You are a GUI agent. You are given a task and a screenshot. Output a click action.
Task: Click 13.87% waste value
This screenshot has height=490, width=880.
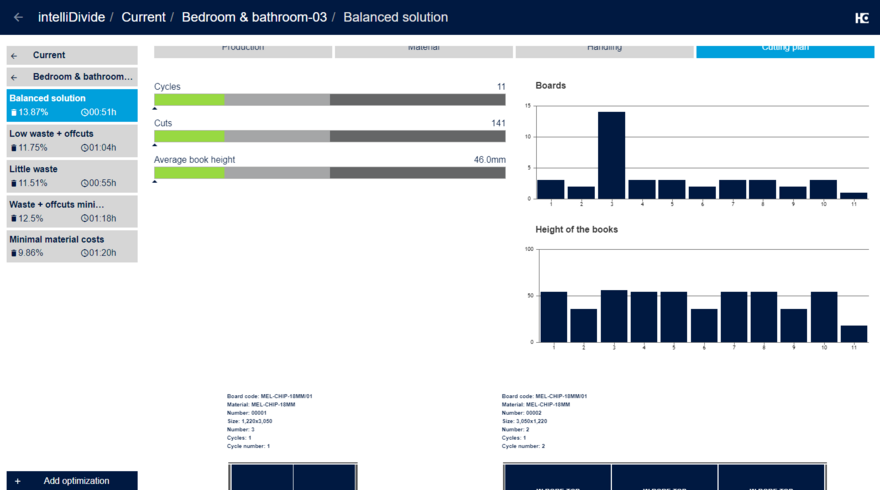33,112
